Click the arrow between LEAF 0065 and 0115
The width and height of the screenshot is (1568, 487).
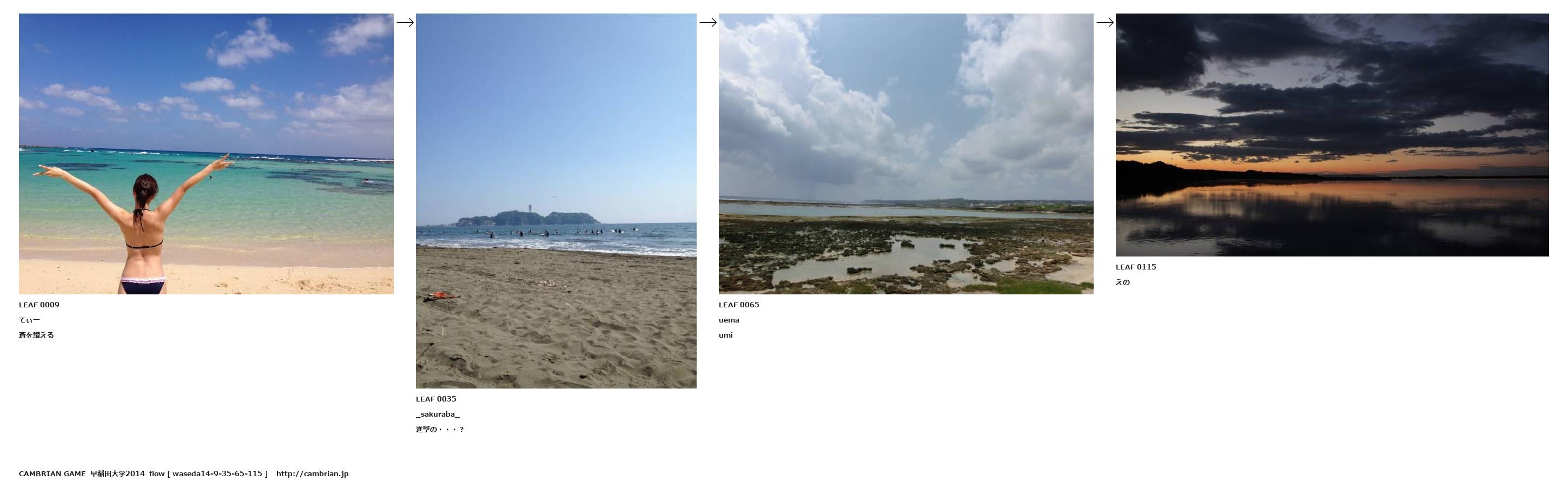[1105, 23]
